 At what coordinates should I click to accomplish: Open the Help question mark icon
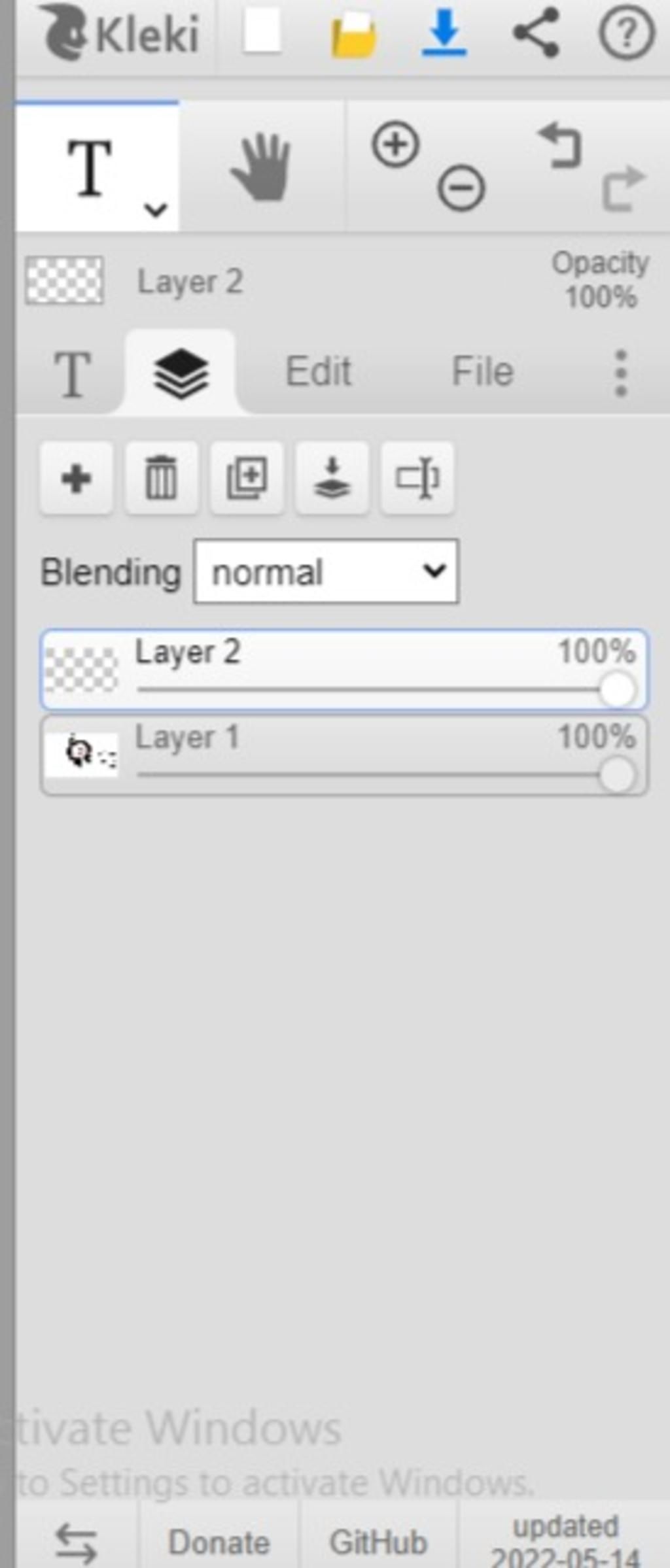626,33
